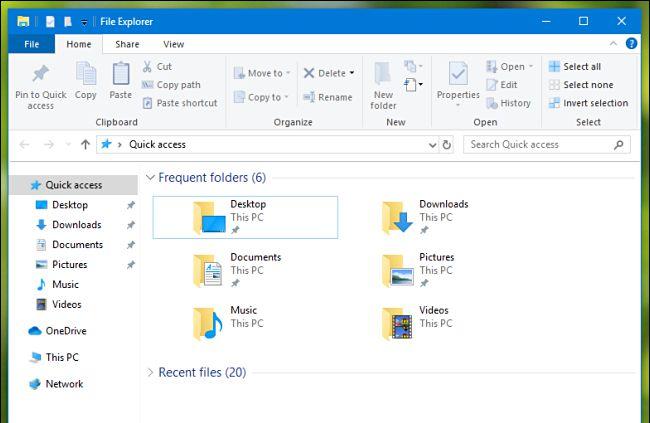Image resolution: width=650 pixels, height=423 pixels.
Task: Open Help via the question mark icon
Action: (631, 44)
